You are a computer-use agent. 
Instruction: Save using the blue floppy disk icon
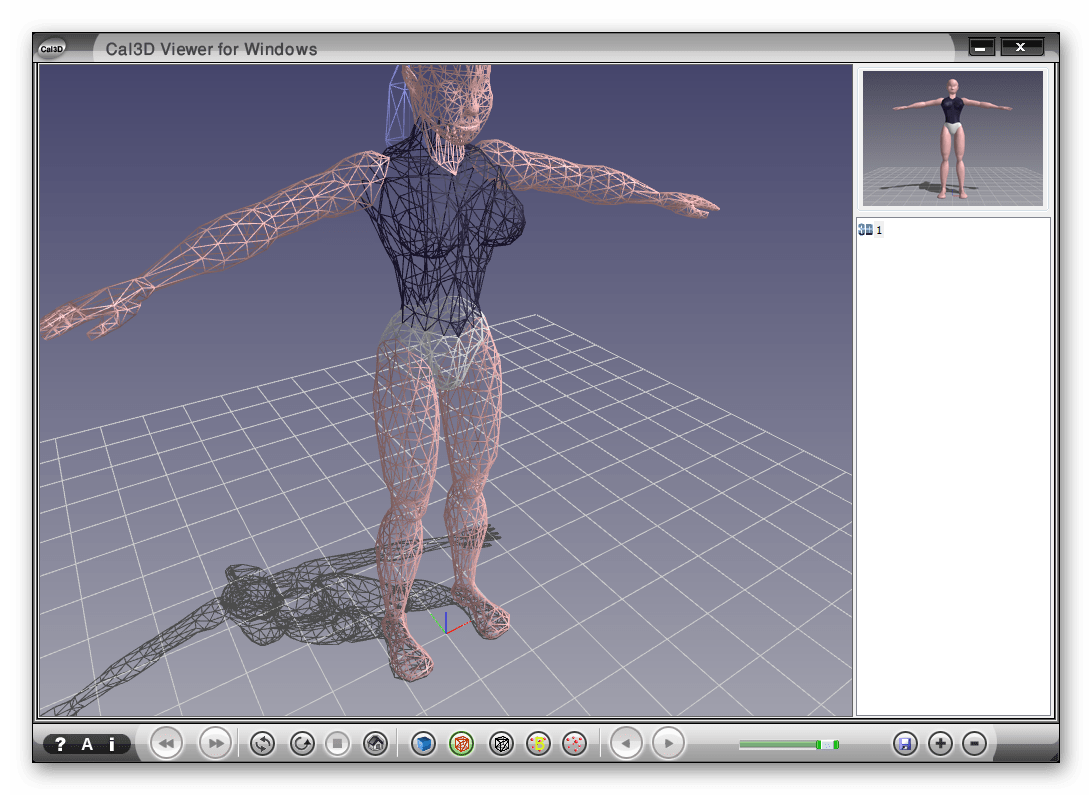point(905,744)
